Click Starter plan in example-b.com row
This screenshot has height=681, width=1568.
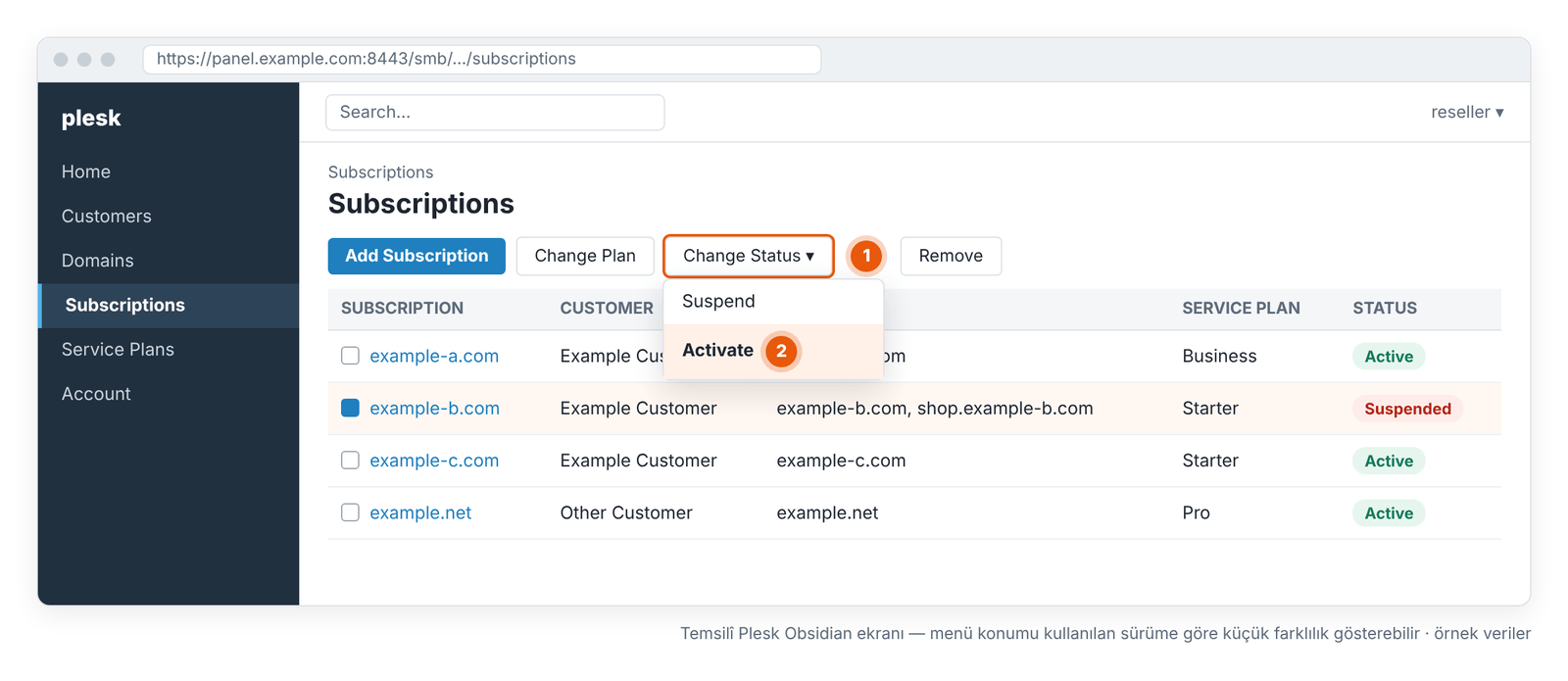point(1210,409)
